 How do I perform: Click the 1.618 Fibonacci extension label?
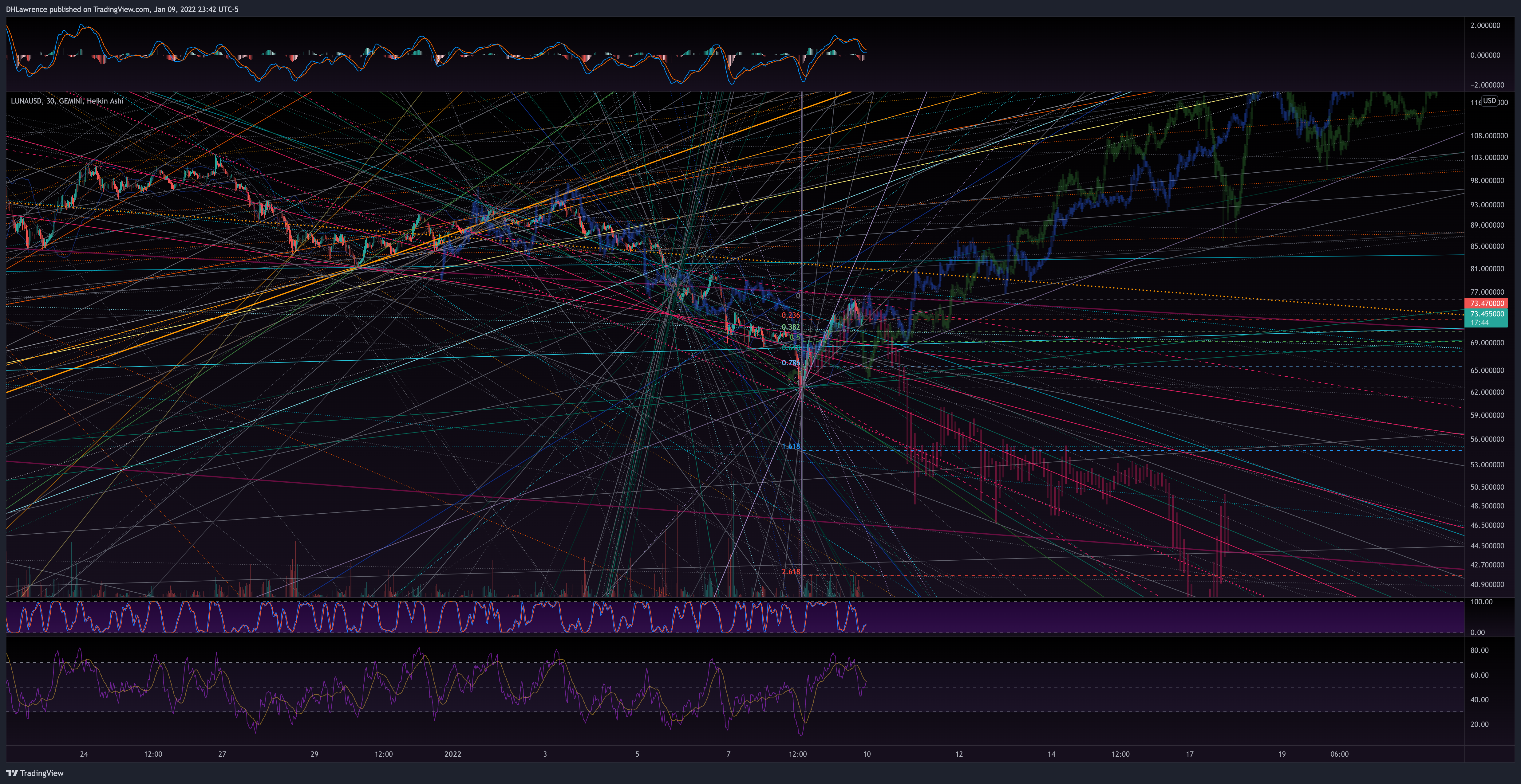point(791,447)
